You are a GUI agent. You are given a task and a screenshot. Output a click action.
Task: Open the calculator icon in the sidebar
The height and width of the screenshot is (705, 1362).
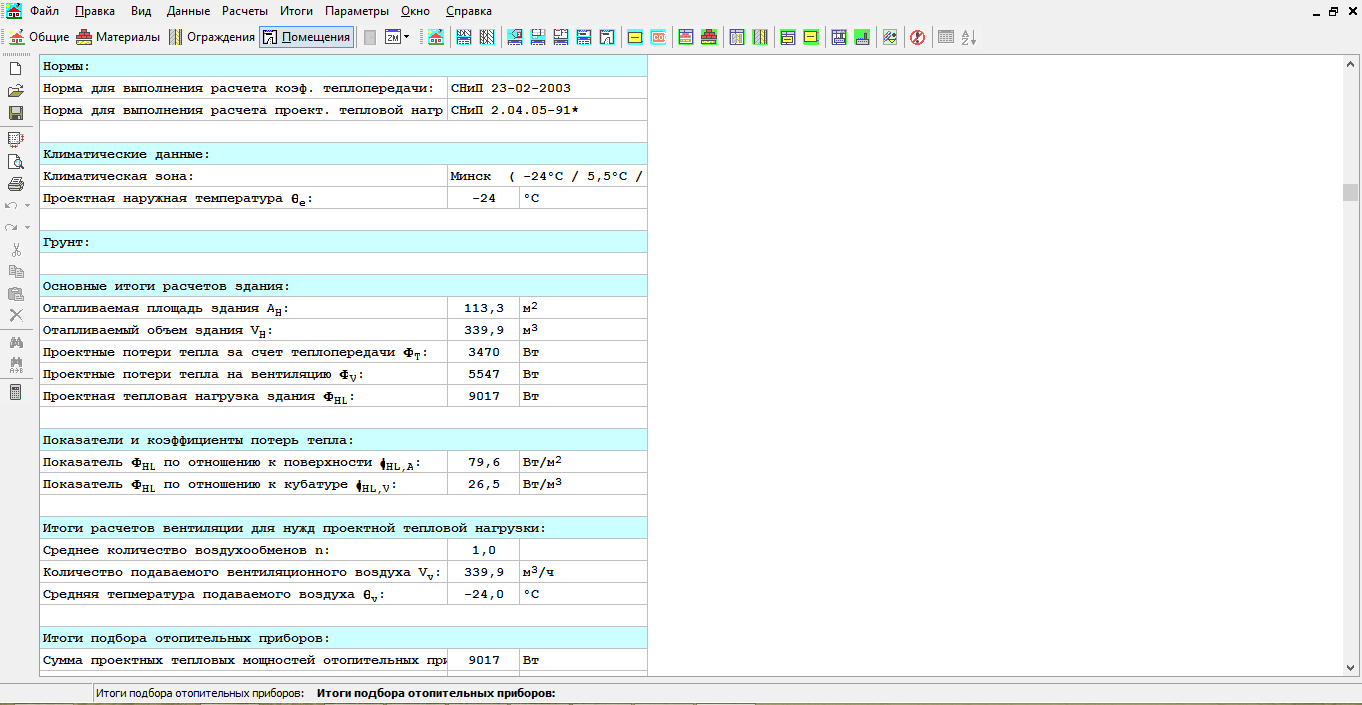click(x=15, y=391)
